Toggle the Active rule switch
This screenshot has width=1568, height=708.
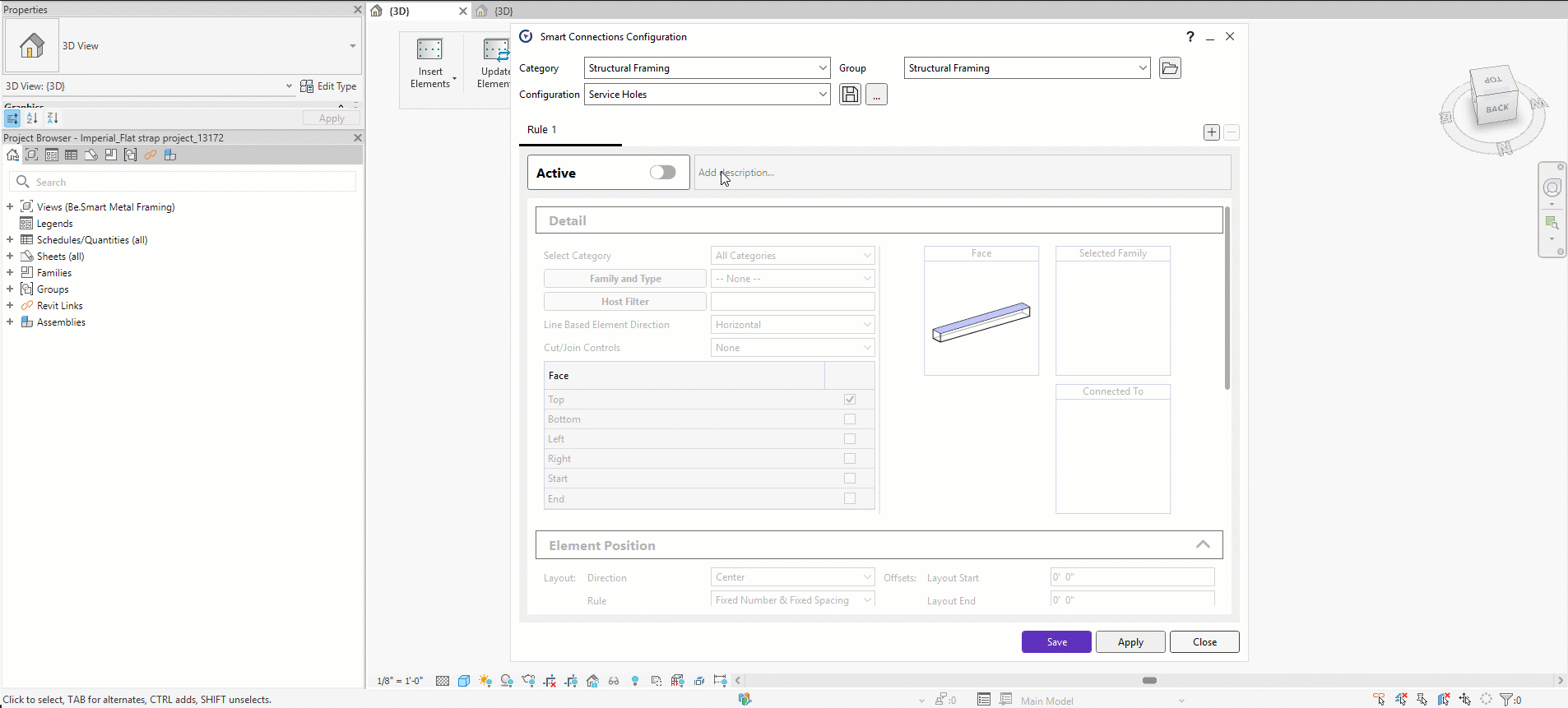(x=662, y=173)
